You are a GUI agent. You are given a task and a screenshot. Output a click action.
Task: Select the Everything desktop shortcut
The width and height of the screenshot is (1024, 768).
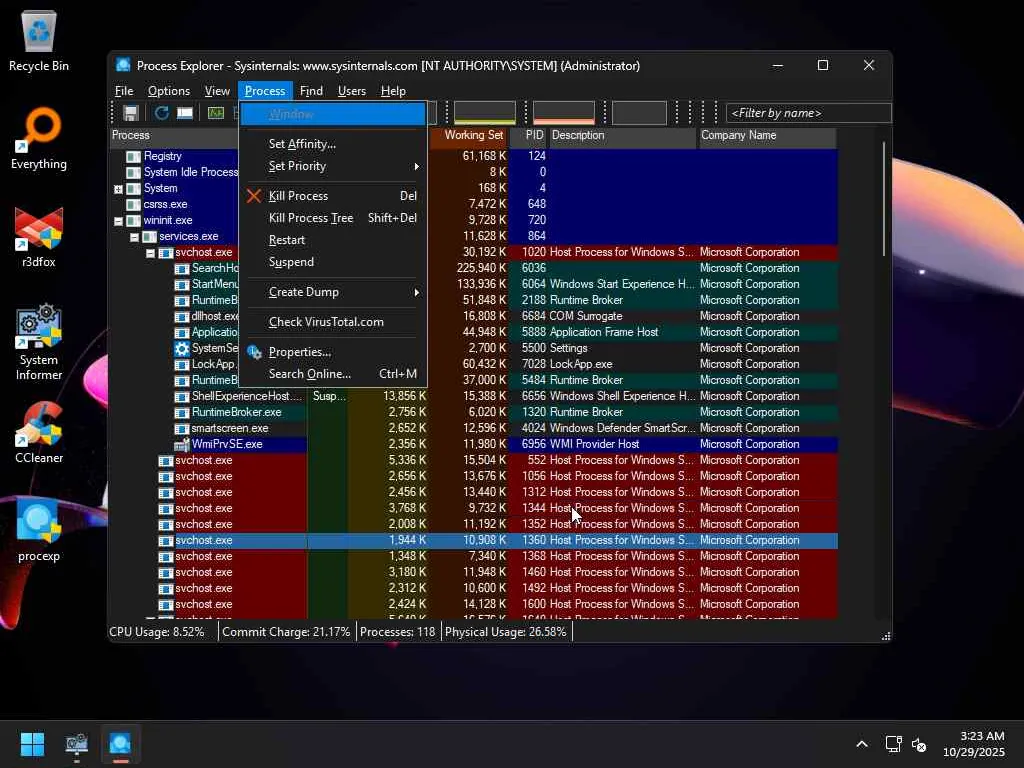pos(39,138)
